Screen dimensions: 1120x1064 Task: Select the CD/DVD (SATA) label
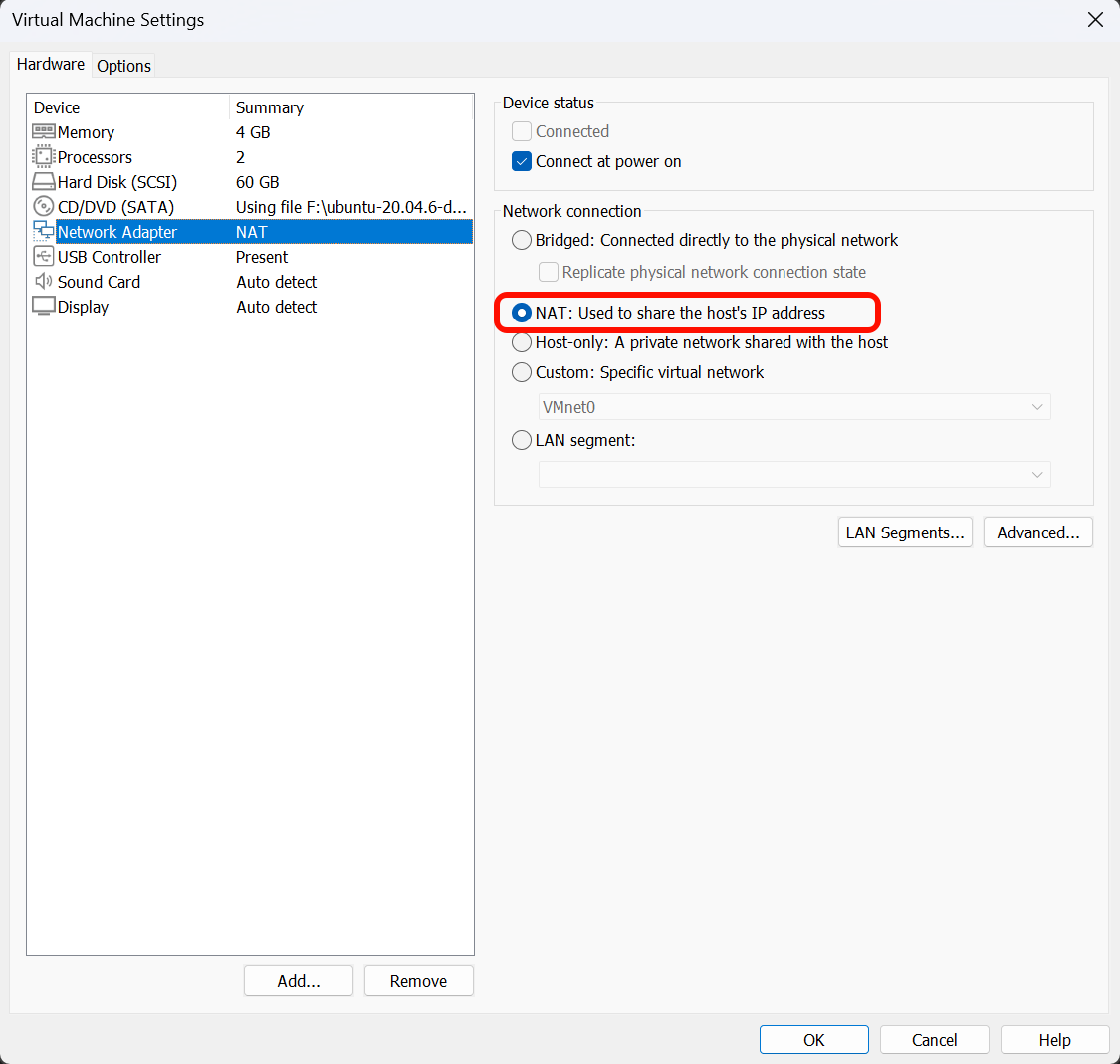115,207
